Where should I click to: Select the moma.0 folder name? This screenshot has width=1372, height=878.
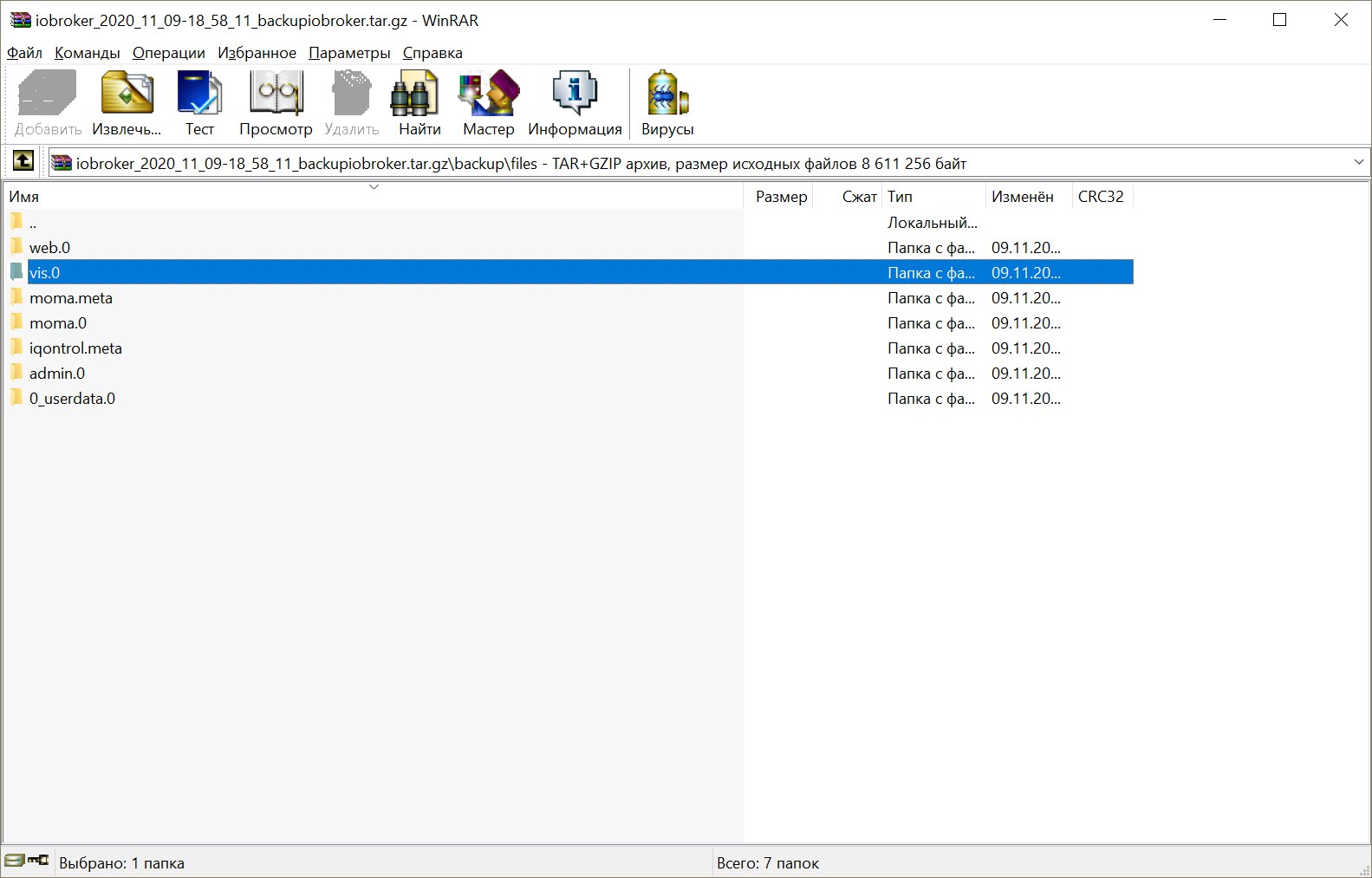coord(58,323)
